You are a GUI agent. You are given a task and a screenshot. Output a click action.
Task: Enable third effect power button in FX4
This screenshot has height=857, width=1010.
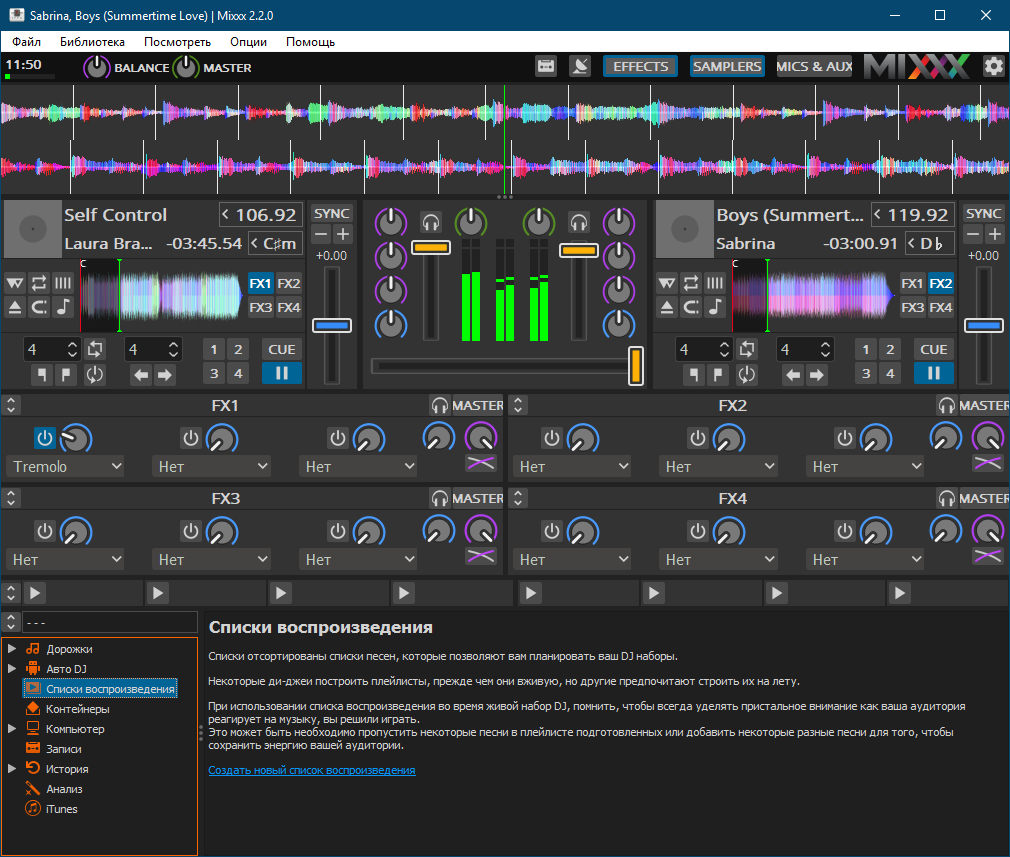pyautogui.click(x=844, y=531)
